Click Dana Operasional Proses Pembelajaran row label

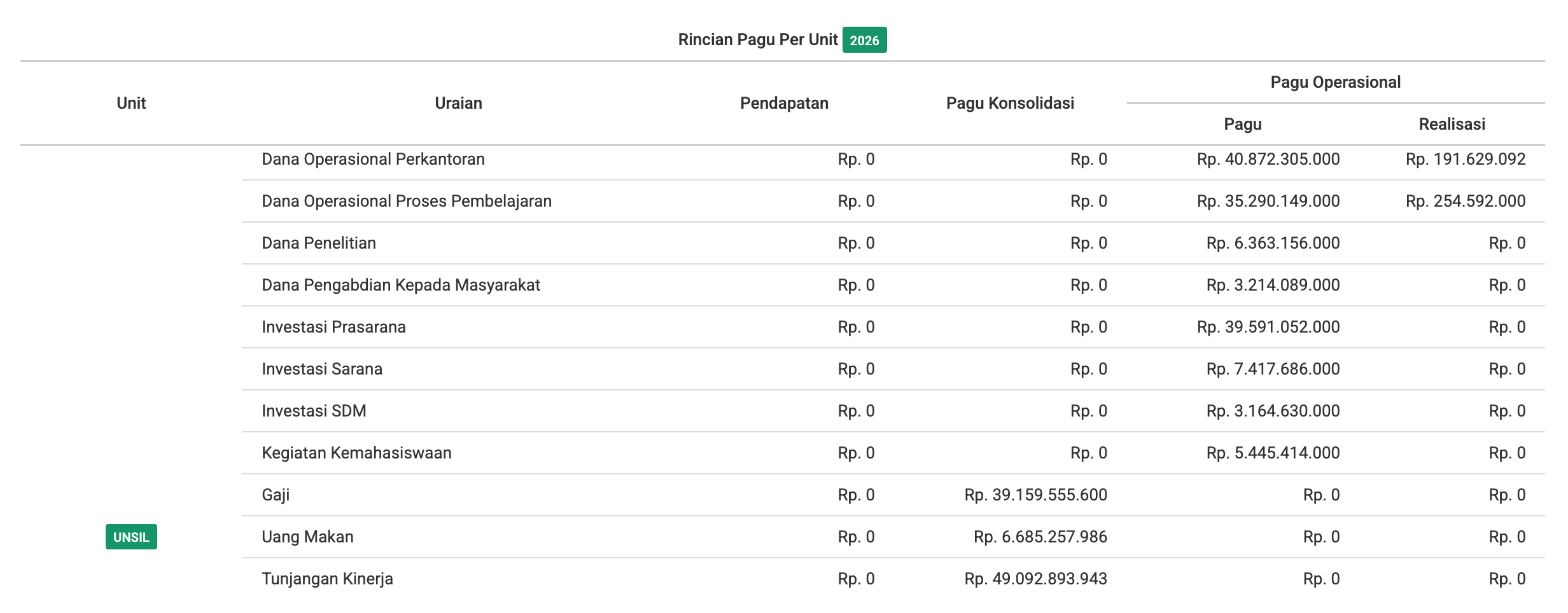click(x=406, y=201)
